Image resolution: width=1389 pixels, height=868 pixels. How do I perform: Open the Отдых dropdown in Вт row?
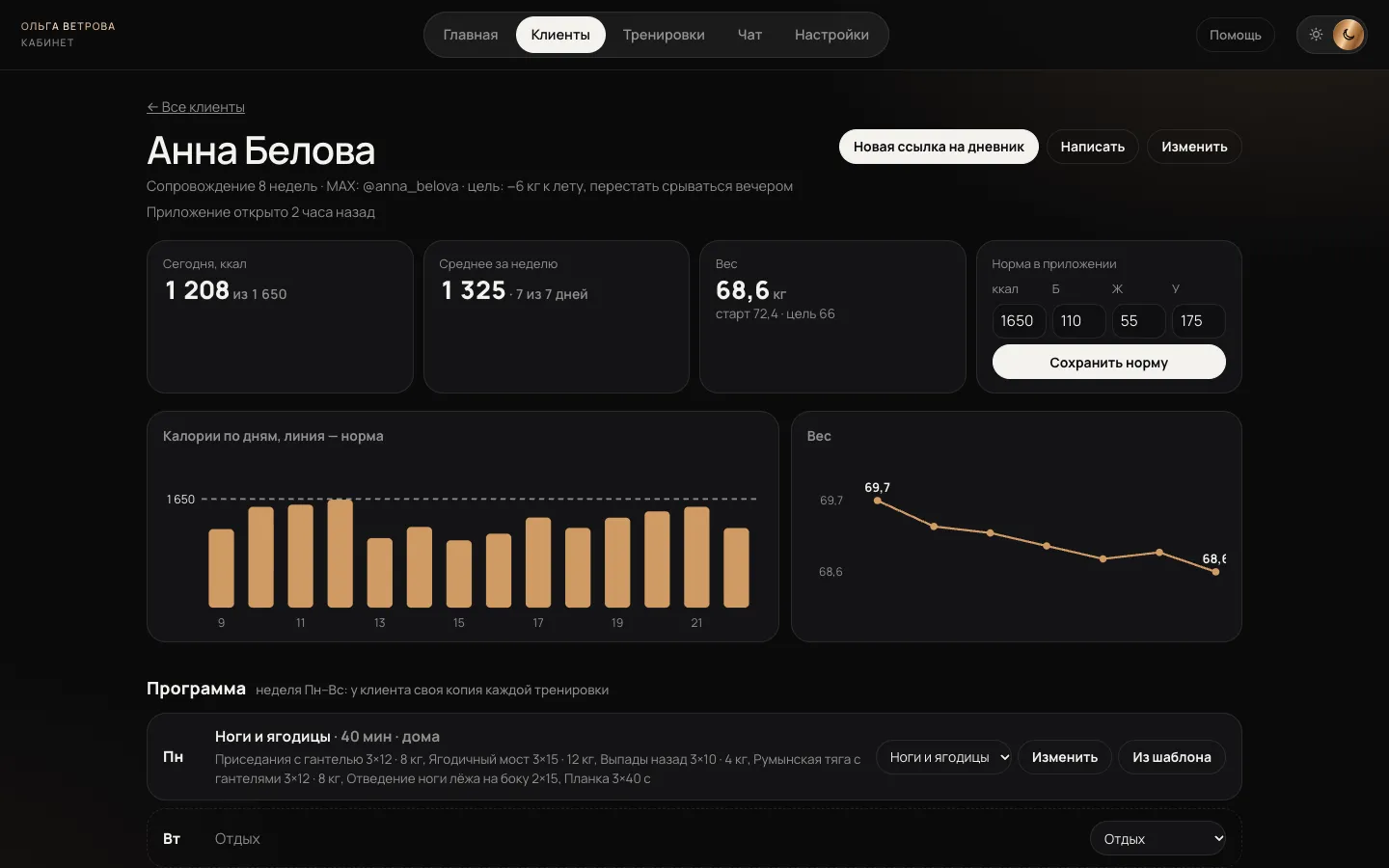pyautogui.click(x=1157, y=839)
